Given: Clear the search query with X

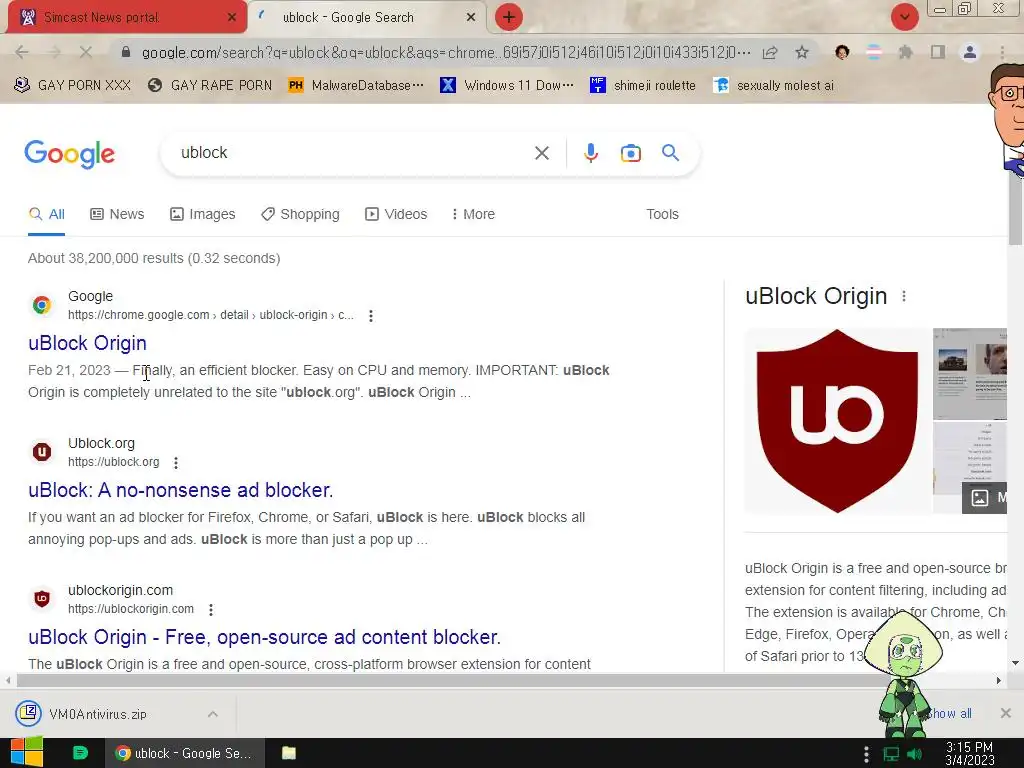Looking at the screenshot, I should 541,153.
